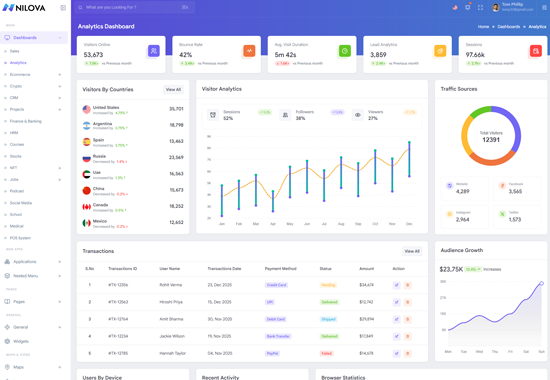Open the Courses dashboard menu item
Viewport: 550px width, 380px height.
click(x=17, y=144)
